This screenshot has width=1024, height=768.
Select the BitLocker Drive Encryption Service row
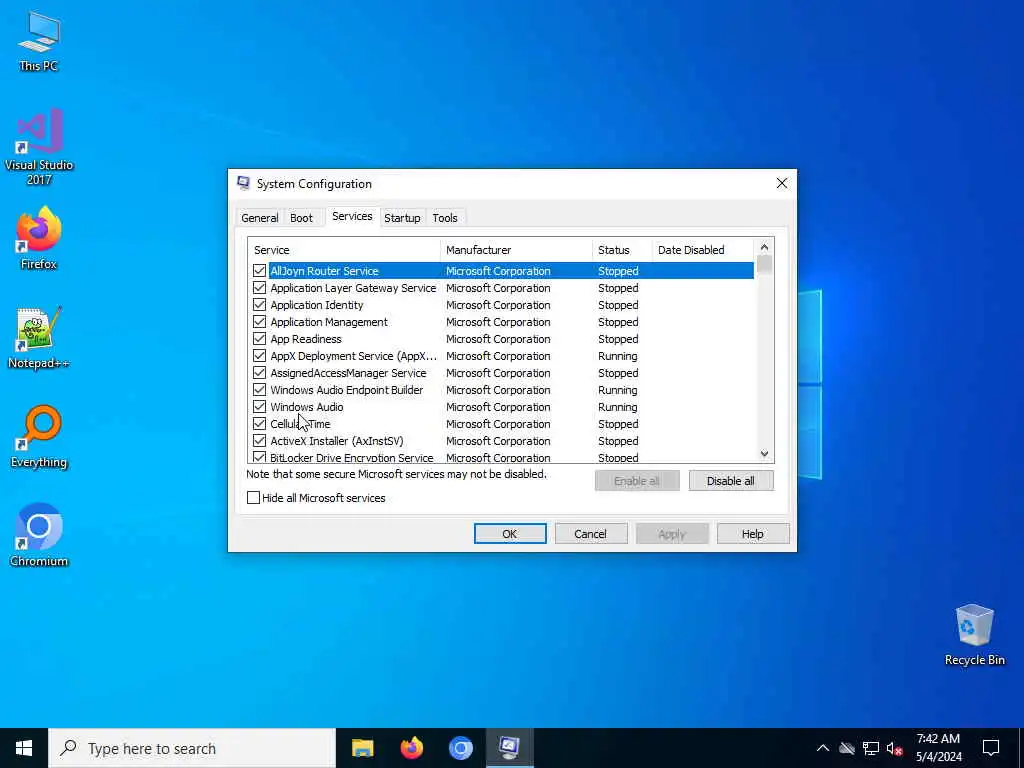[x=503, y=457]
